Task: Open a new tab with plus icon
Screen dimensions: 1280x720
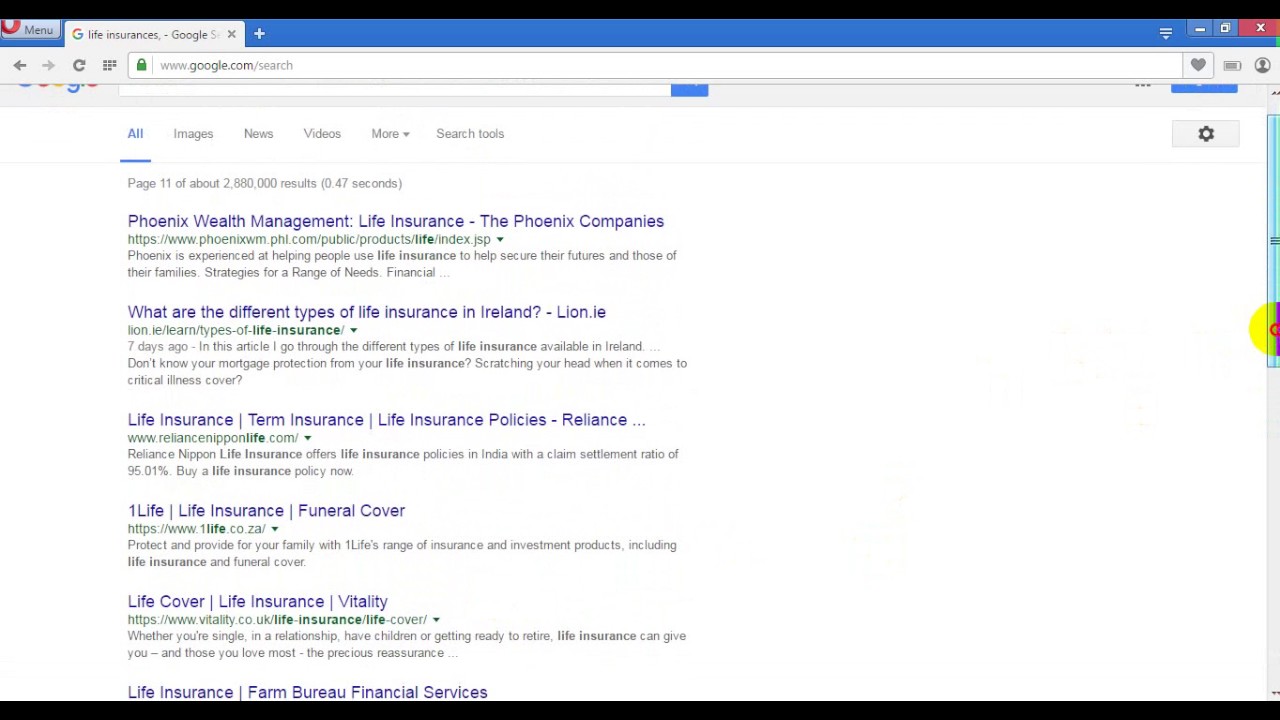Action: (259, 34)
